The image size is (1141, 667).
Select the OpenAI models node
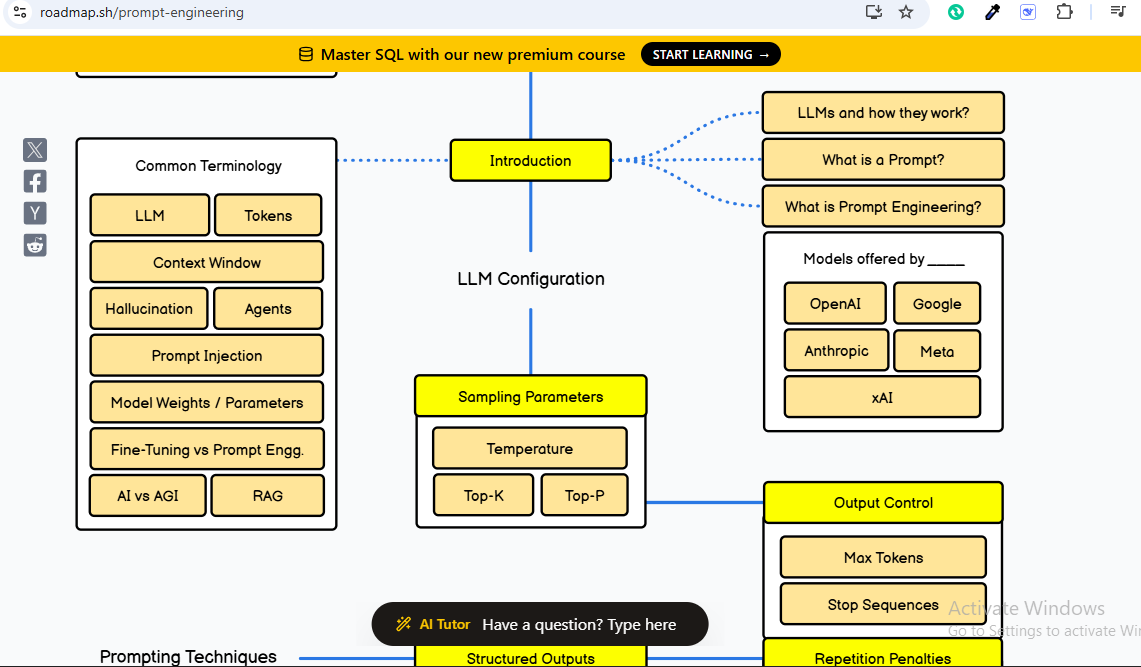835,303
